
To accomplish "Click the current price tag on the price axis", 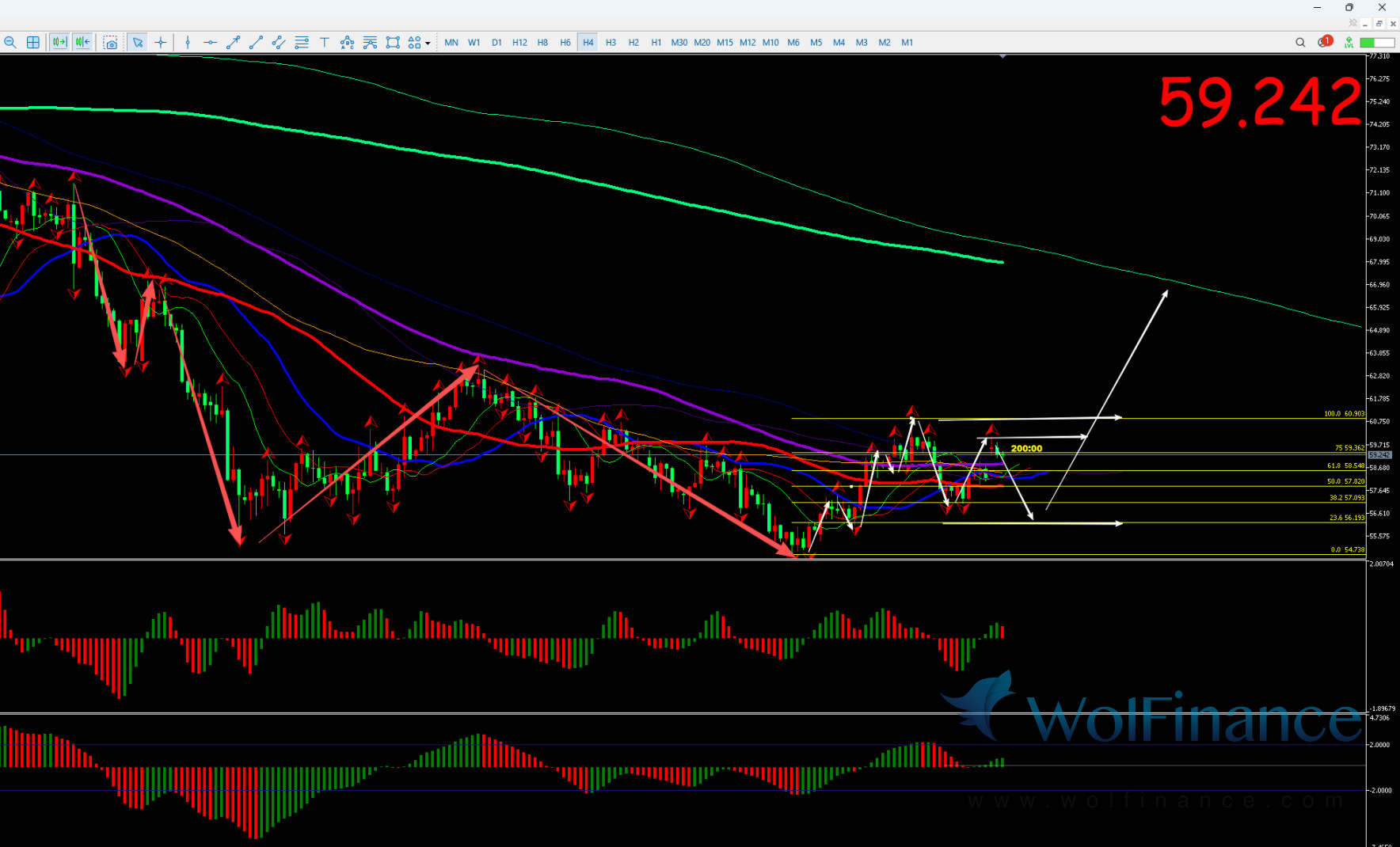I will click(x=1379, y=455).
